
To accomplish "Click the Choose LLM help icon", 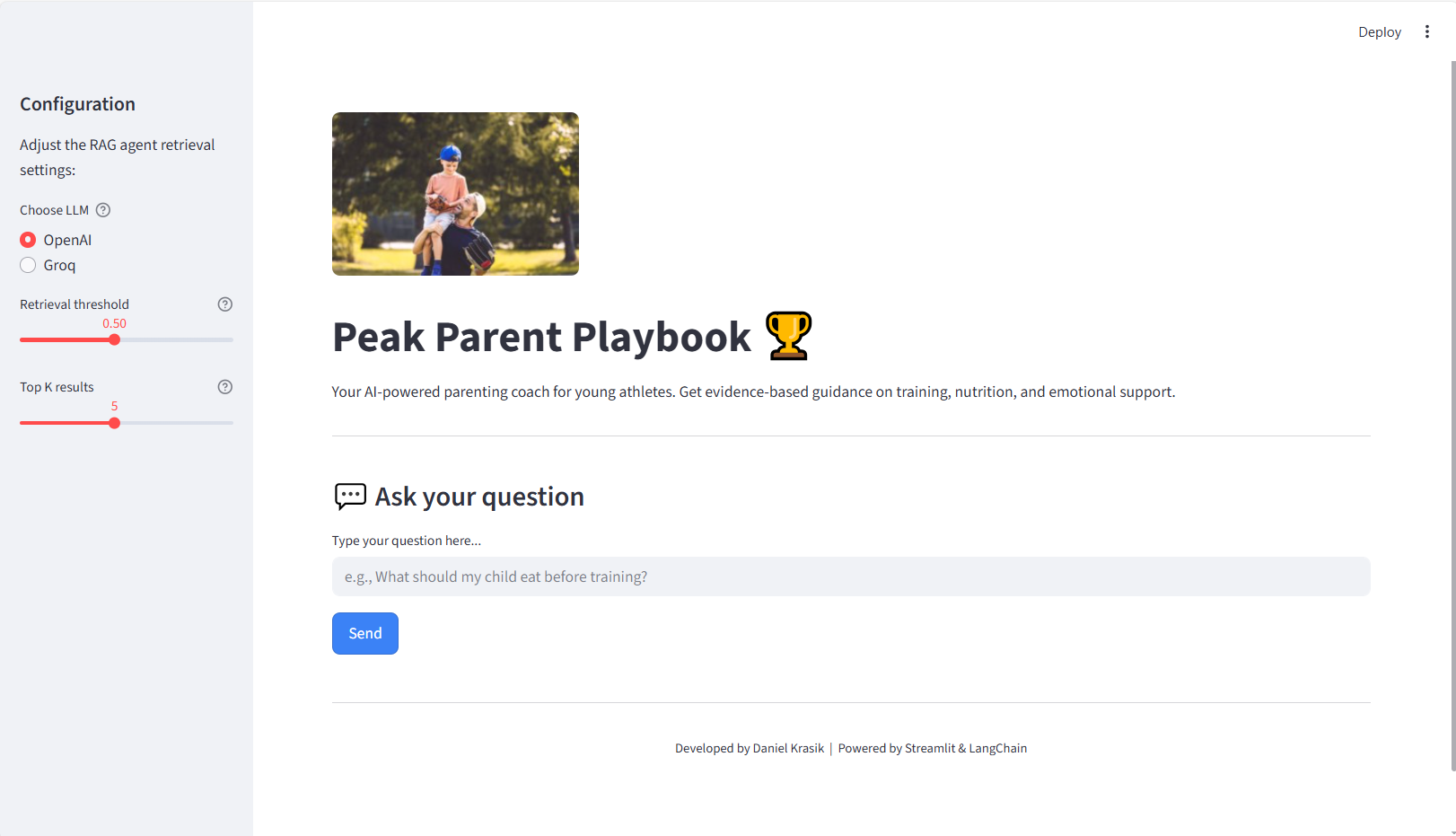I will 103,210.
